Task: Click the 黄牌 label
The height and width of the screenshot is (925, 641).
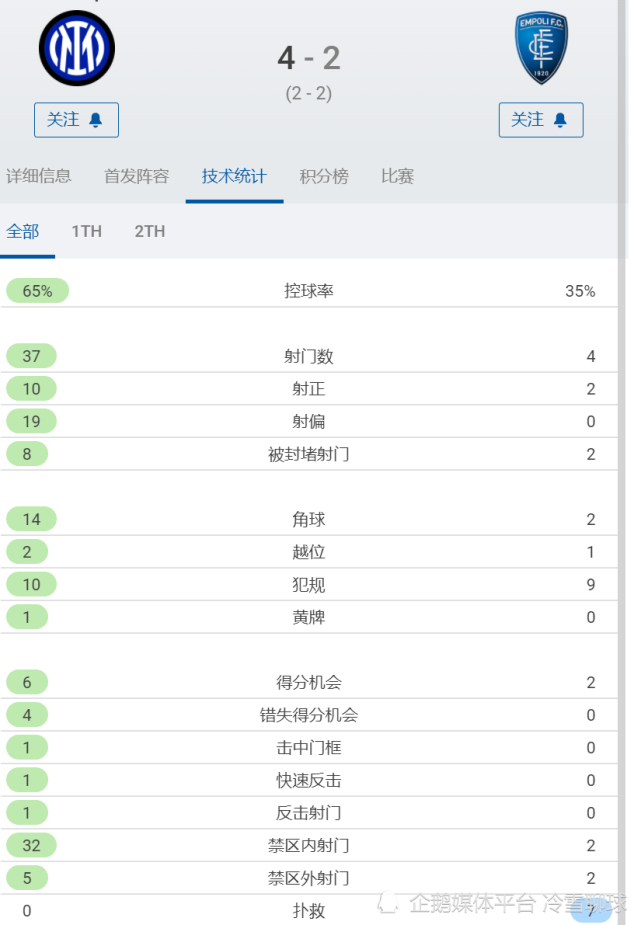Action: 309,617
